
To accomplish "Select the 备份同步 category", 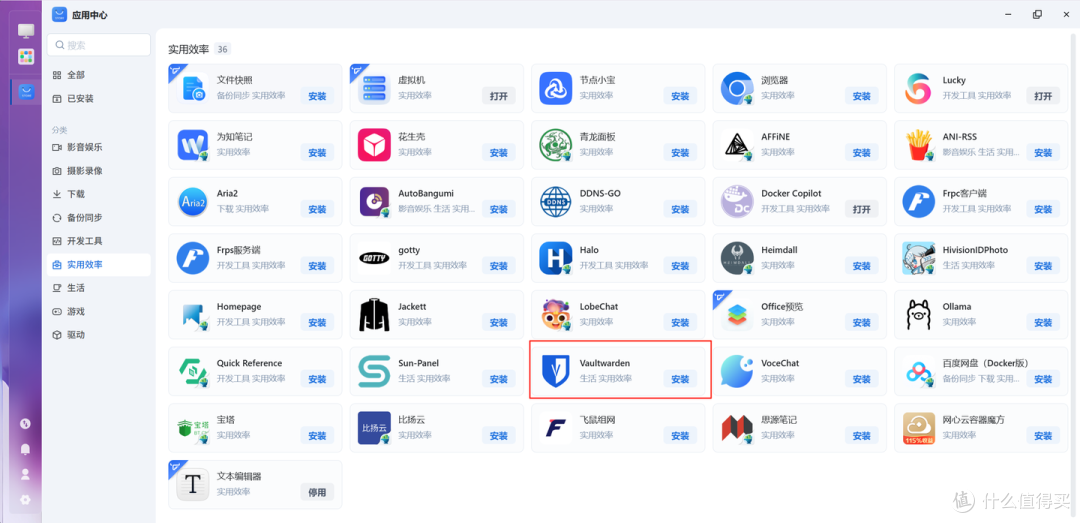I will [98, 218].
